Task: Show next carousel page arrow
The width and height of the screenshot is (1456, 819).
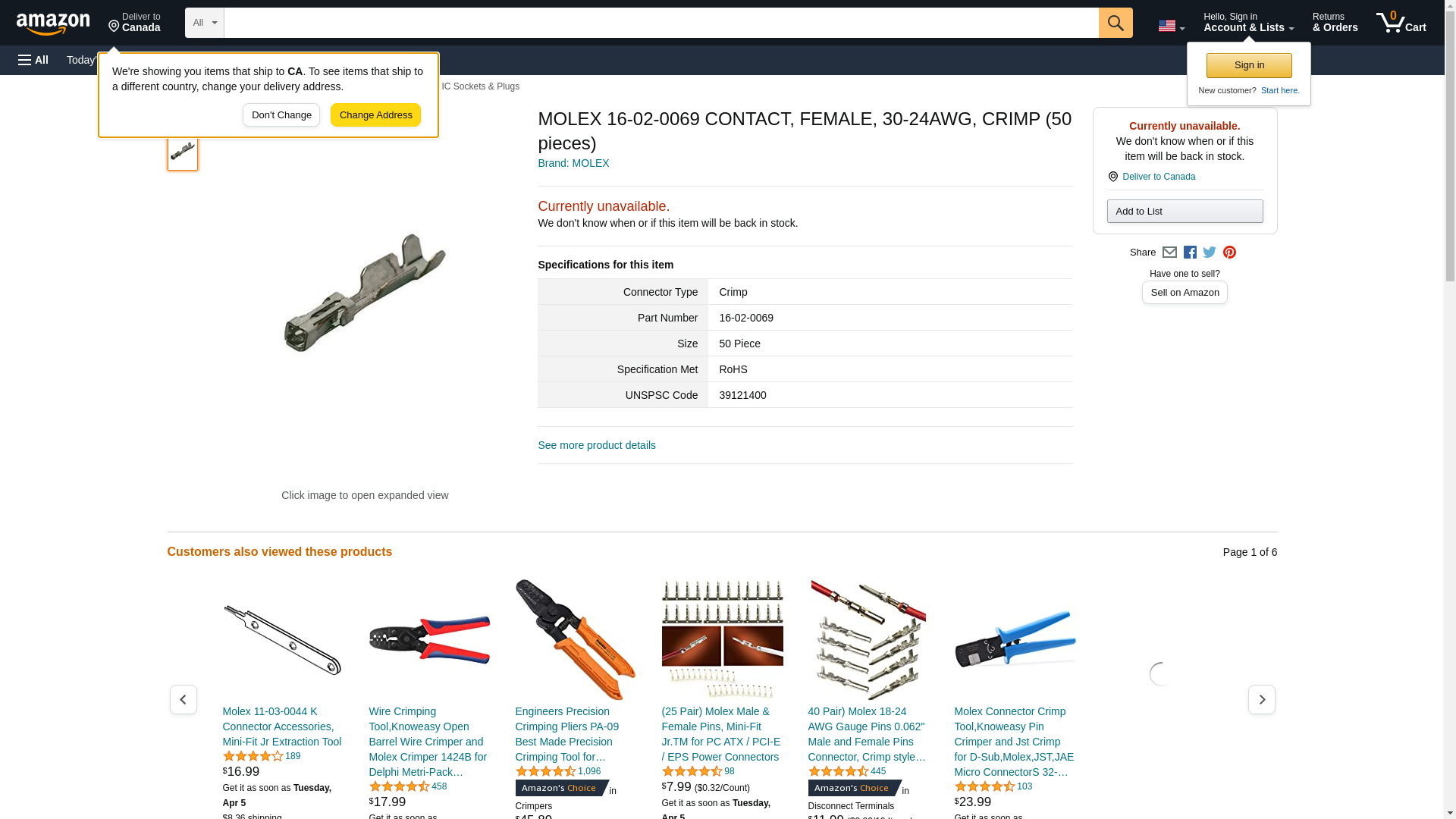Action: [x=1261, y=699]
